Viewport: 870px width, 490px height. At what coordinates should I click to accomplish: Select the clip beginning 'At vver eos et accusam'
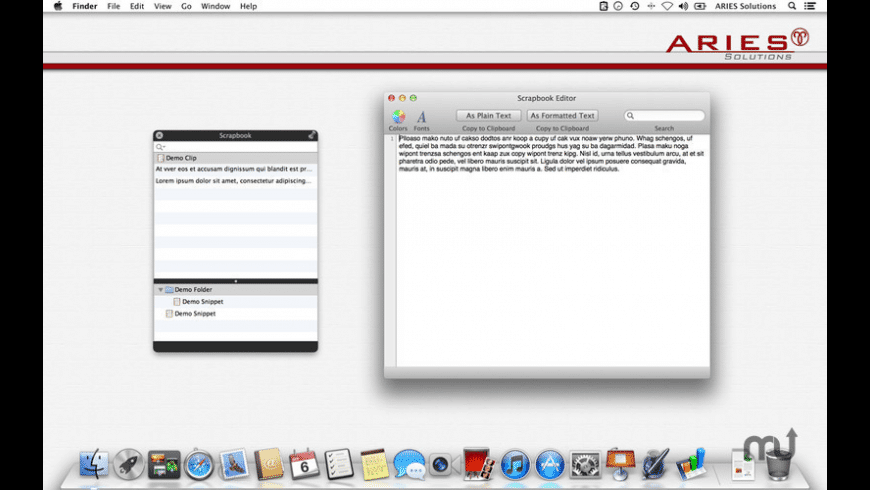(235, 169)
